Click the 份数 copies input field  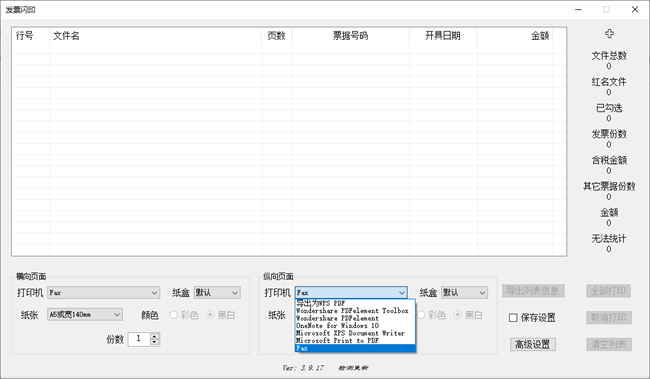point(139,339)
